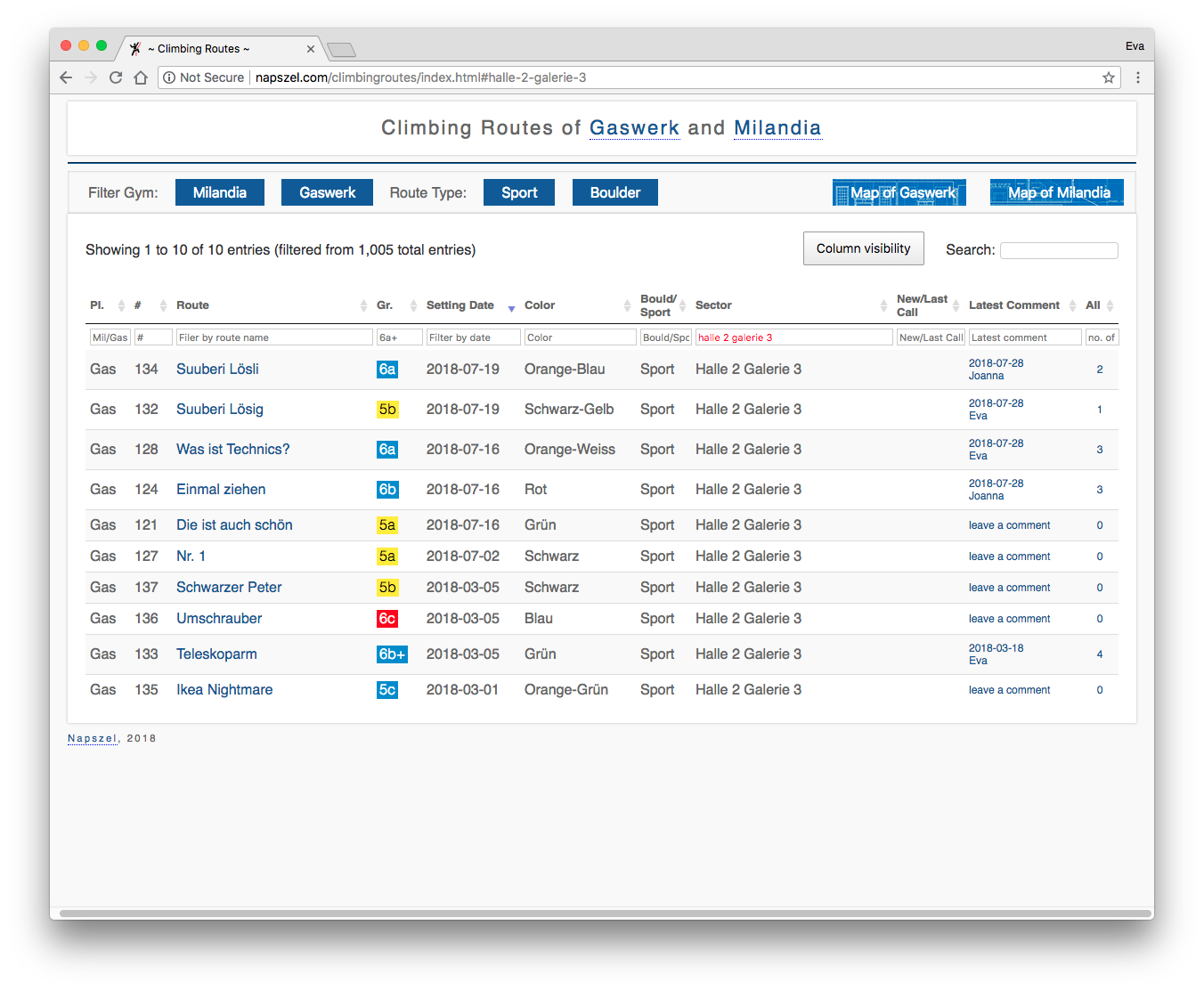Image resolution: width=1204 pixels, height=991 pixels.
Task: Close the Climbing Routes tab
Action: [x=311, y=49]
